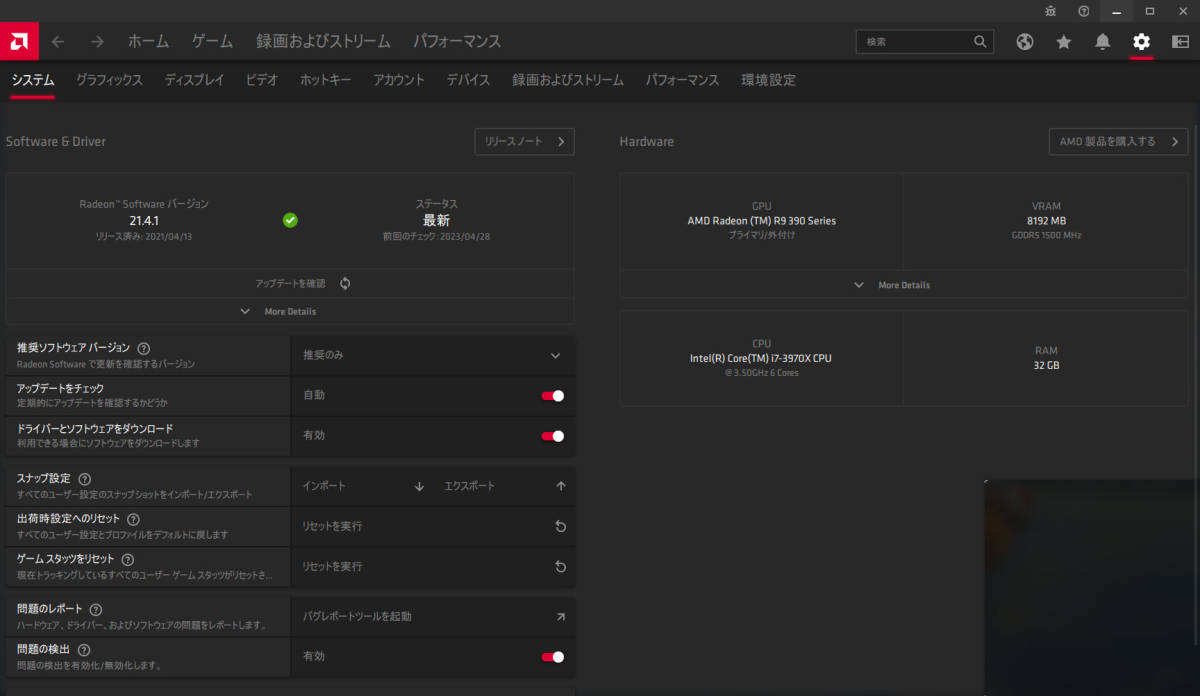
Task: Open help icon for スナップ設定
Action: pos(84,479)
